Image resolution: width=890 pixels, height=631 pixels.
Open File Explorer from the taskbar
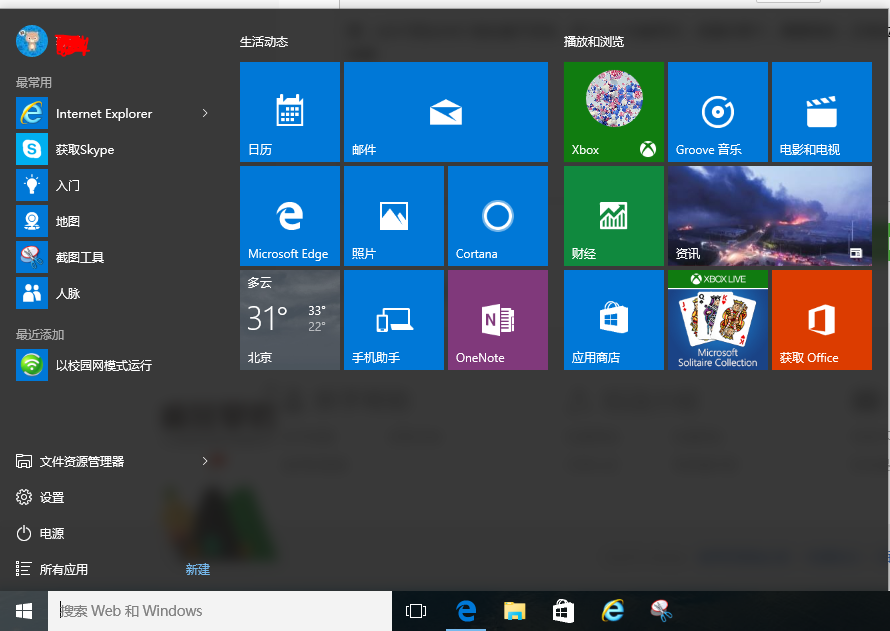[x=515, y=611]
